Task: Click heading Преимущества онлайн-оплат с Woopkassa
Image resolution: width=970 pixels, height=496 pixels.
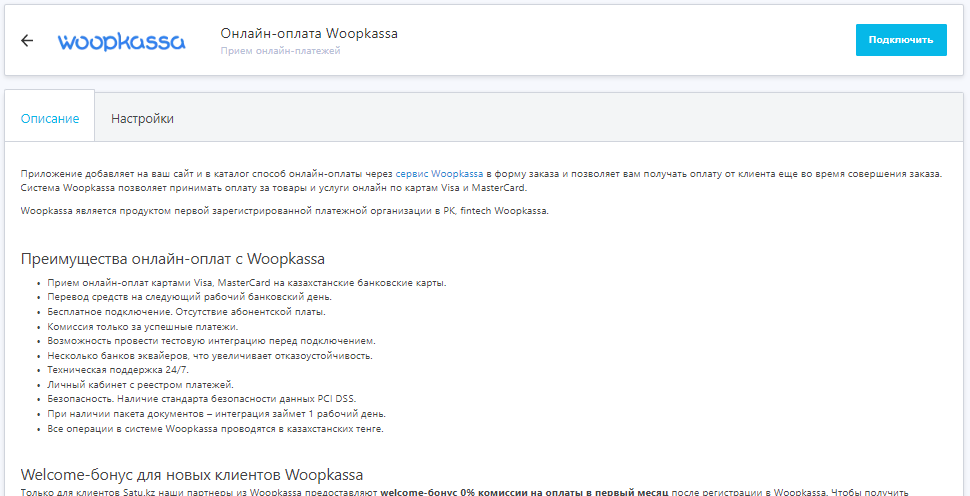Action: tap(173, 259)
